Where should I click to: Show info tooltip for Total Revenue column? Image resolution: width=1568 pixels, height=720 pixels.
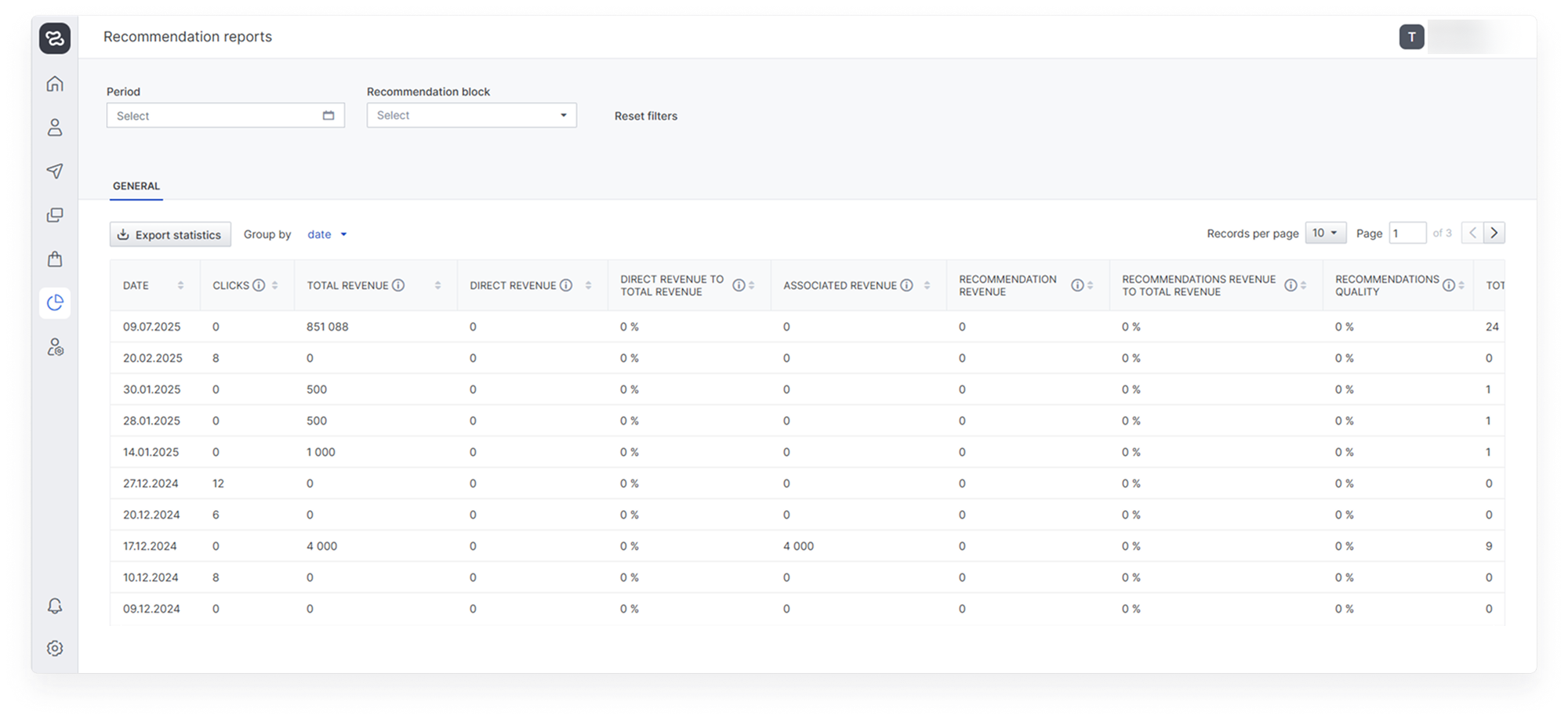[398, 285]
